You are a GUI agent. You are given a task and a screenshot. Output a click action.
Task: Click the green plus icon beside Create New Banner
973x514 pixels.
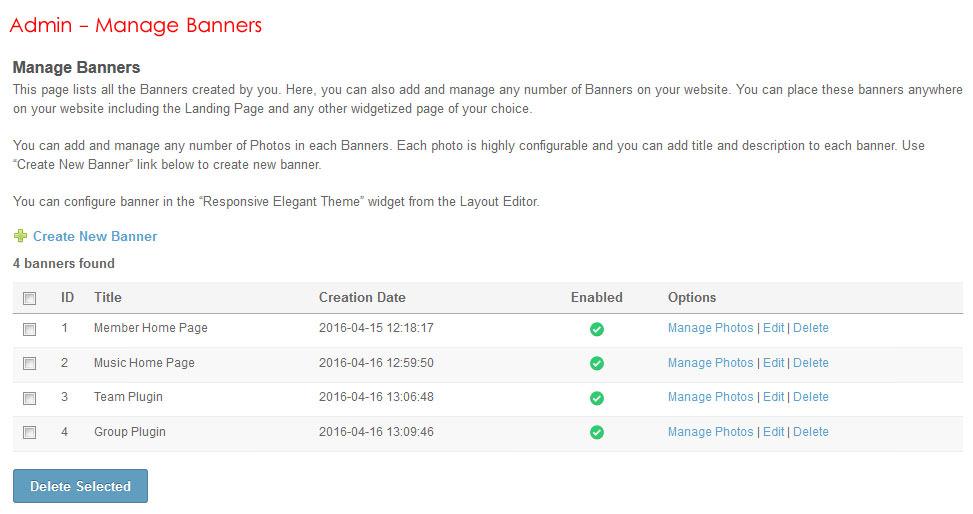tap(20, 237)
